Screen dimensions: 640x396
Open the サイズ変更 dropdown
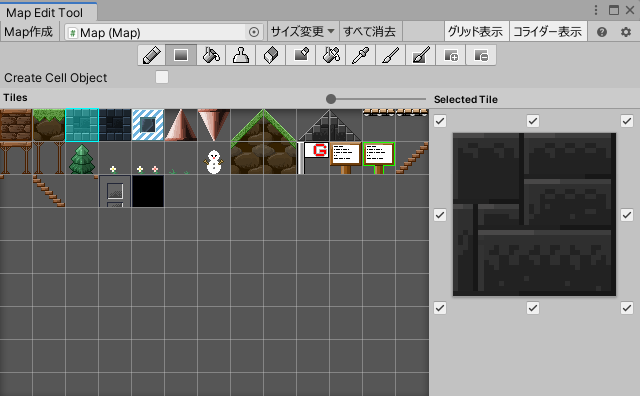tap(303, 31)
